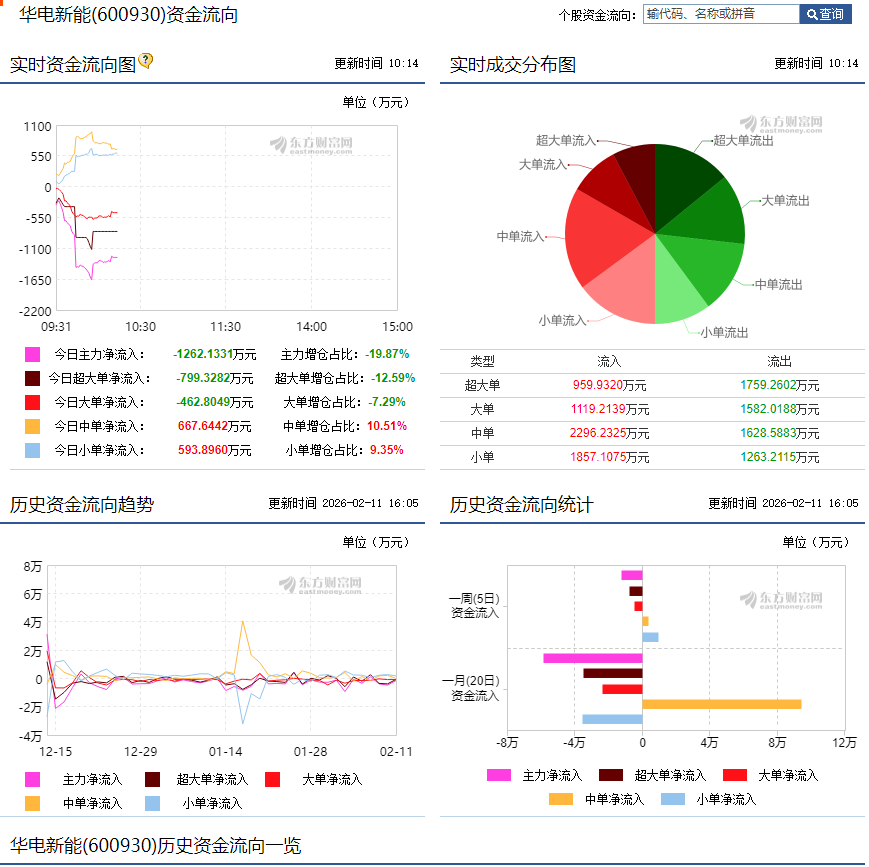Click the value -1262.1331万元 for 主力净流入

click(x=214, y=354)
